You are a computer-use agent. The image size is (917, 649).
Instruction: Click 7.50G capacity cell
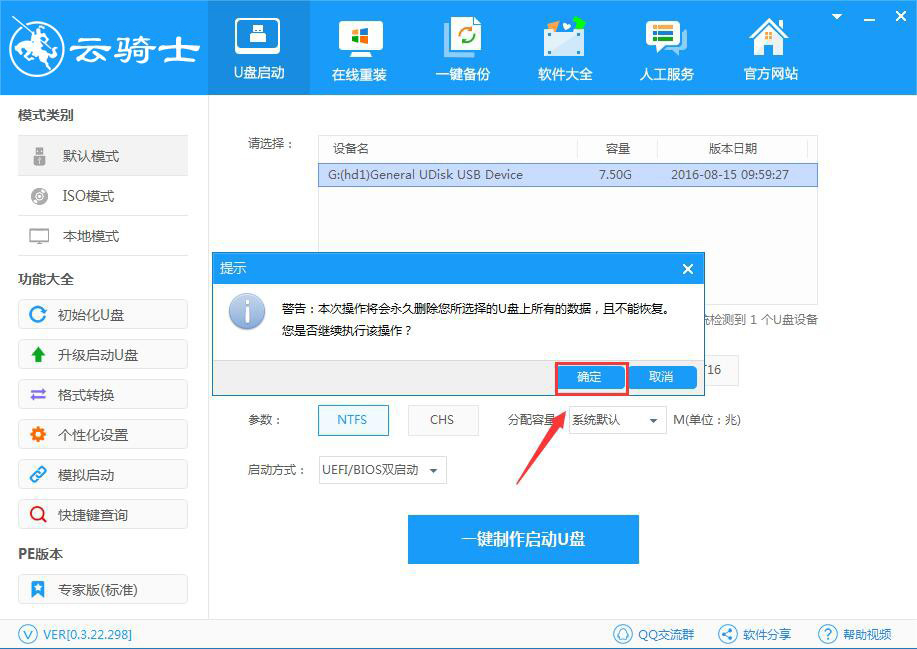pyautogui.click(x=615, y=175)
